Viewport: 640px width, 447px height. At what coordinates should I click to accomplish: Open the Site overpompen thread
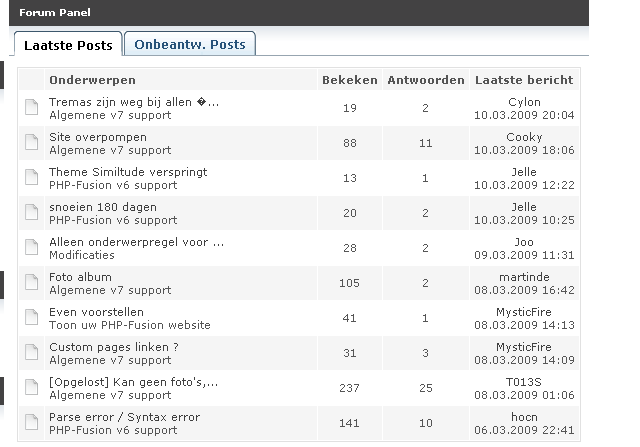pyautogui.click(x=98, y=137)
